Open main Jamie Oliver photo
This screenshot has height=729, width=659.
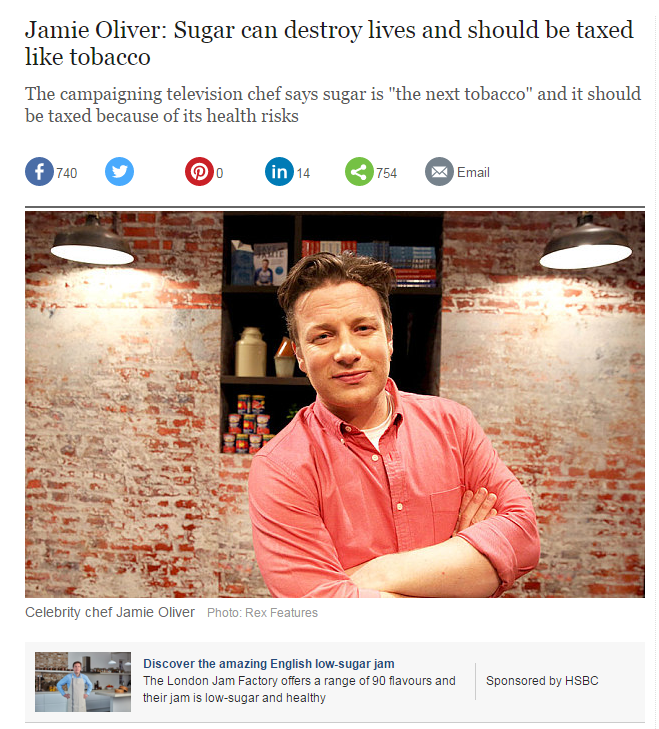[x=335, y=404]
